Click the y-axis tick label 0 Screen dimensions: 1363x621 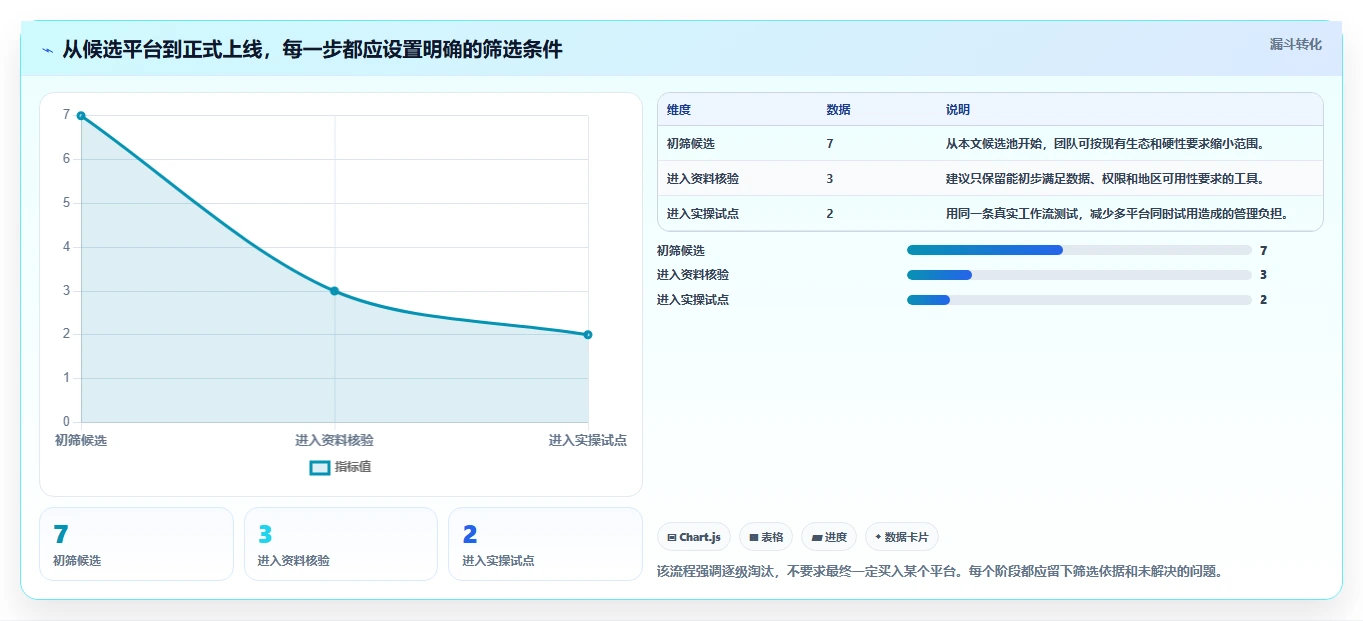click(x=66, y=422)
